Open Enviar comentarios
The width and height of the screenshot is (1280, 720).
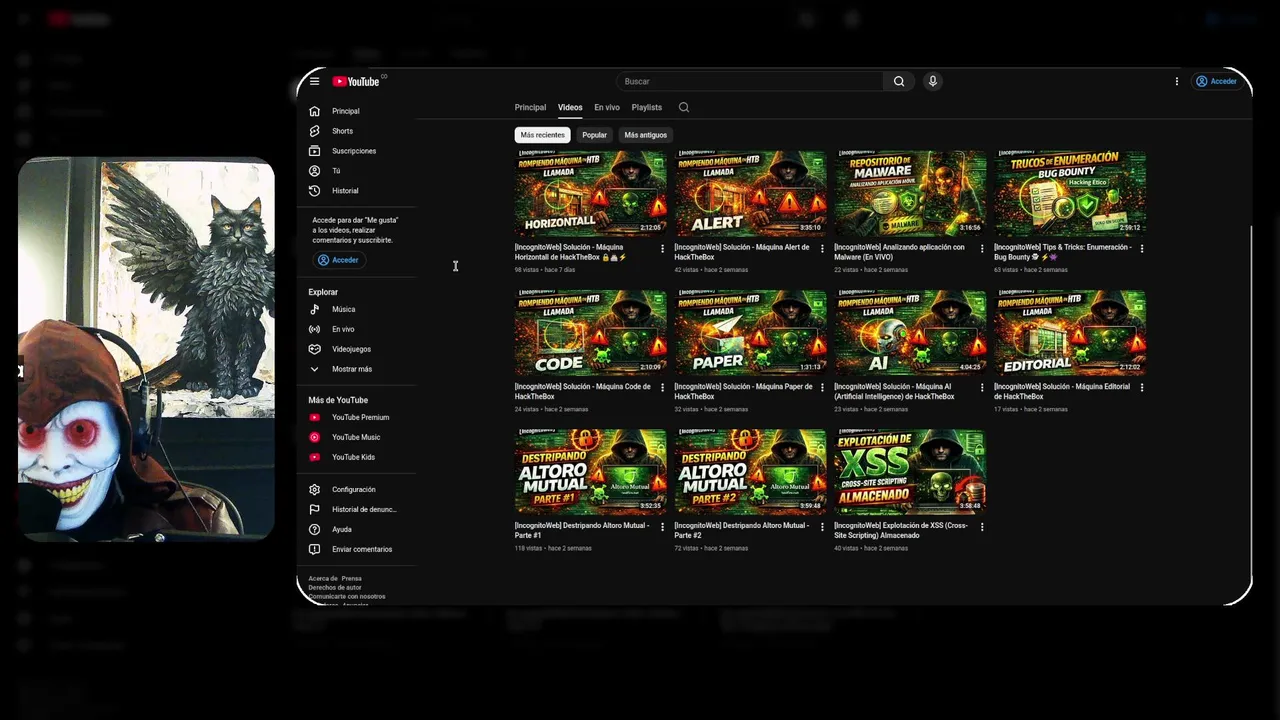(x=356, y=549)
